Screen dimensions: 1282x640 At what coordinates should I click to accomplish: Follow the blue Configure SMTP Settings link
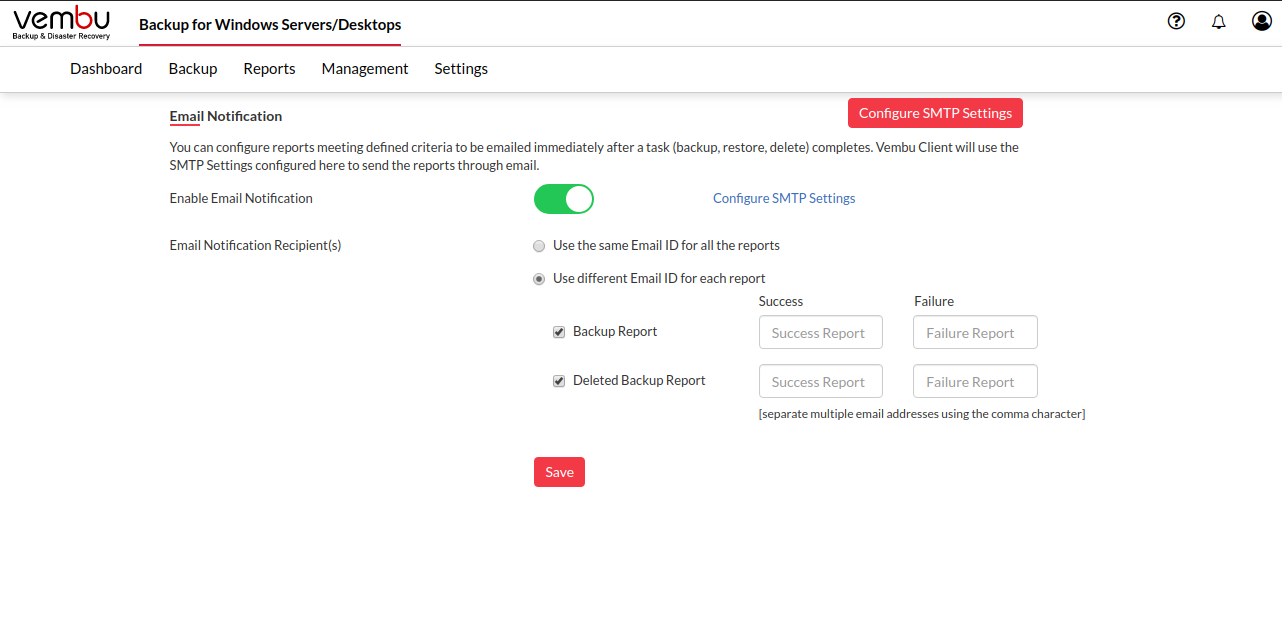pos(784,198)
